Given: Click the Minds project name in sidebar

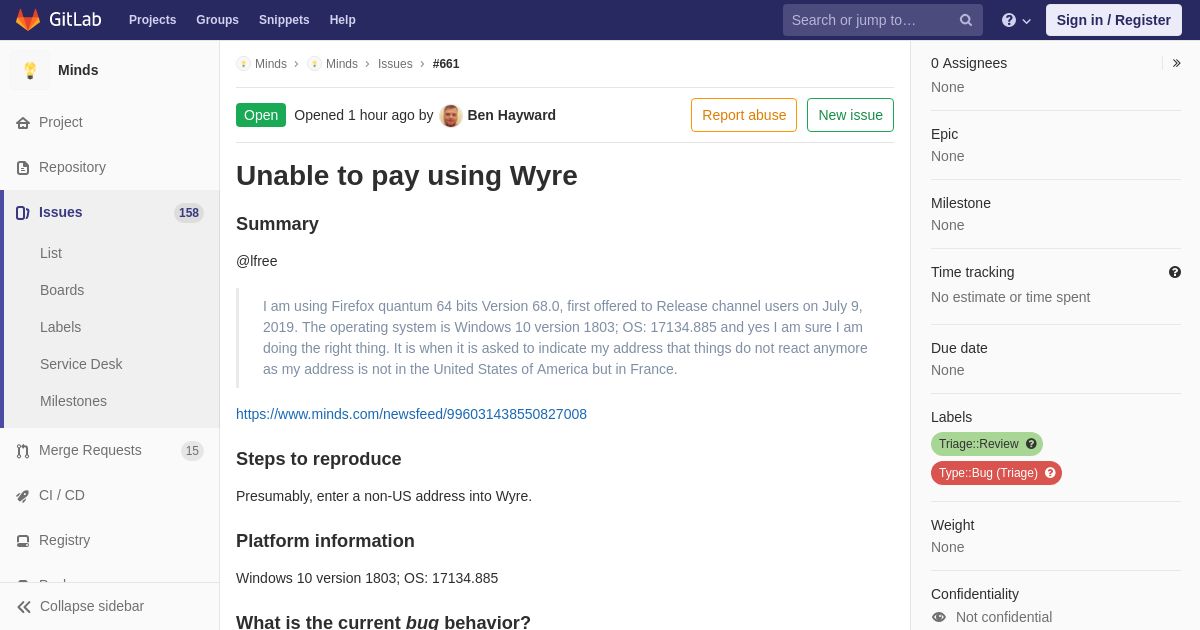Looking at the screenshot, I should (78, 70).
